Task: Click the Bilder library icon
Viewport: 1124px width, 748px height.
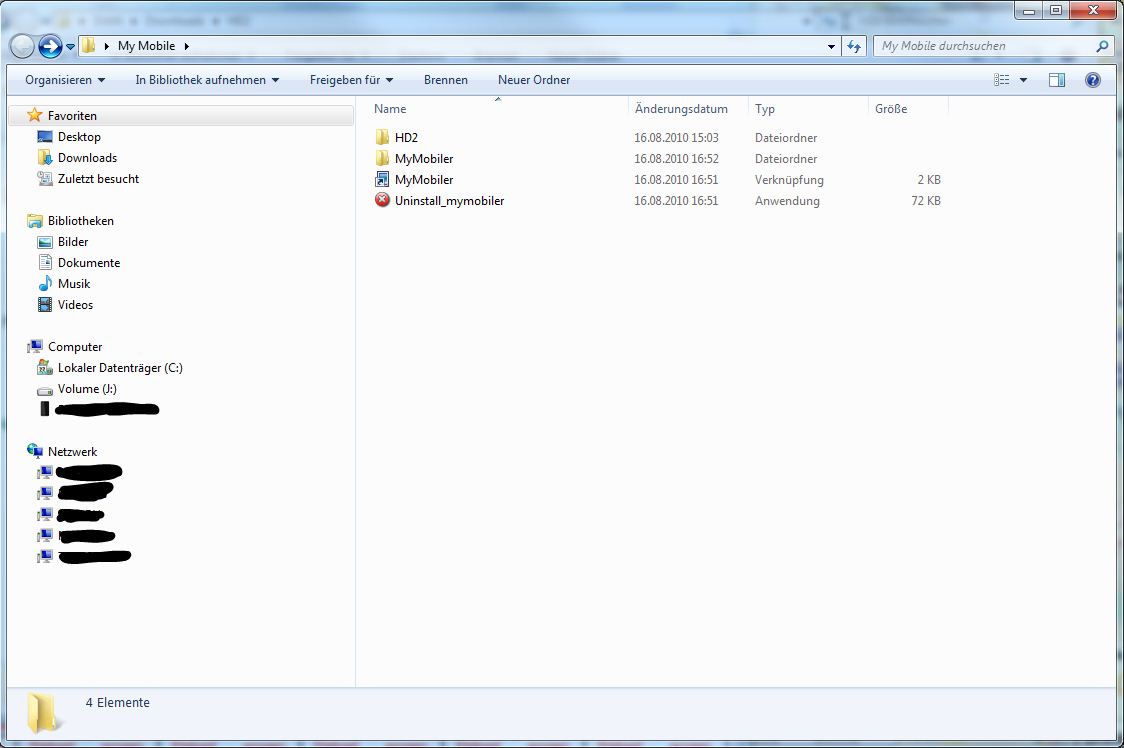Action: tap(45, 242)
